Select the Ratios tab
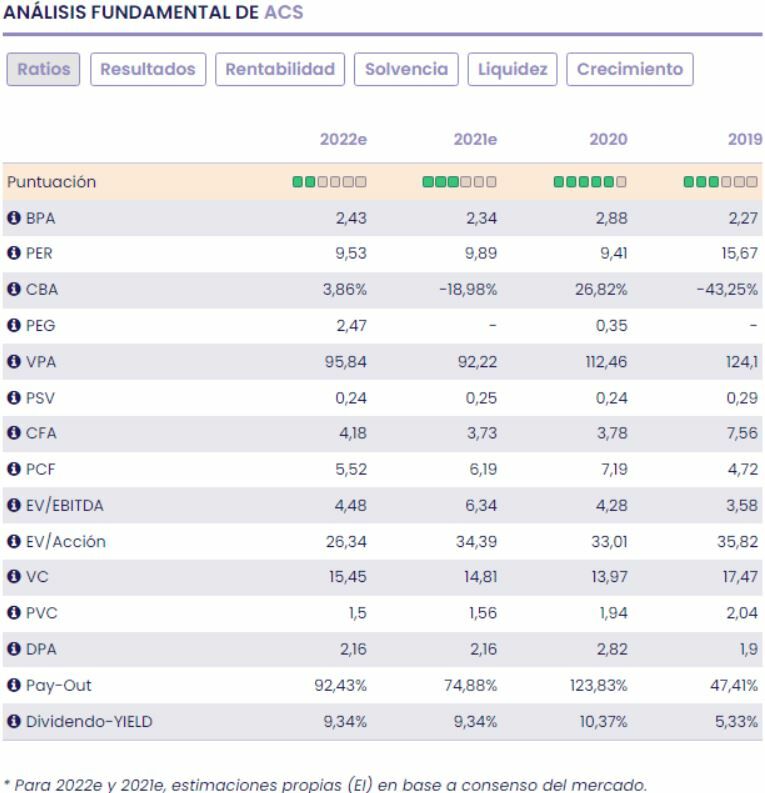765x793 pixels. [44, 70]
